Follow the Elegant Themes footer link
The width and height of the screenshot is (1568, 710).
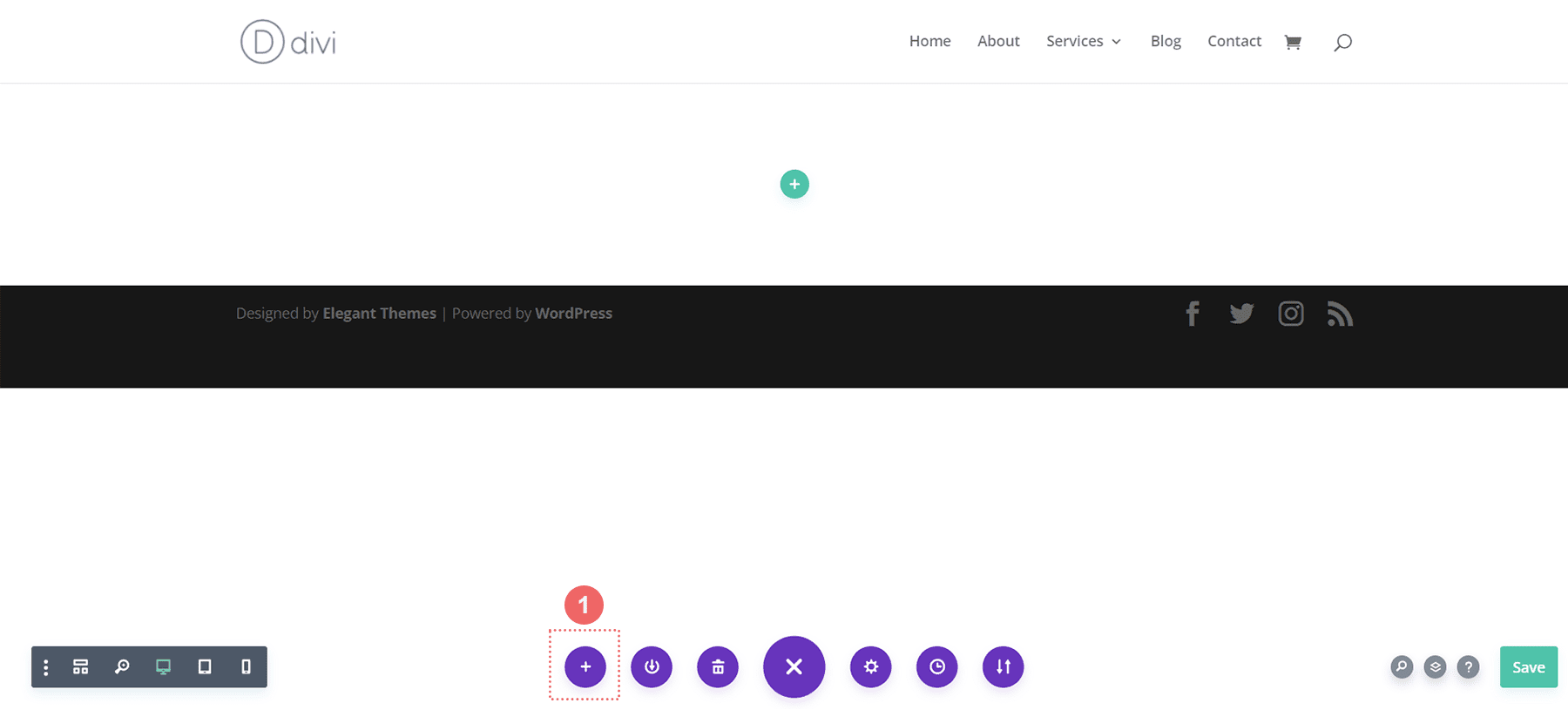[379, 313]
